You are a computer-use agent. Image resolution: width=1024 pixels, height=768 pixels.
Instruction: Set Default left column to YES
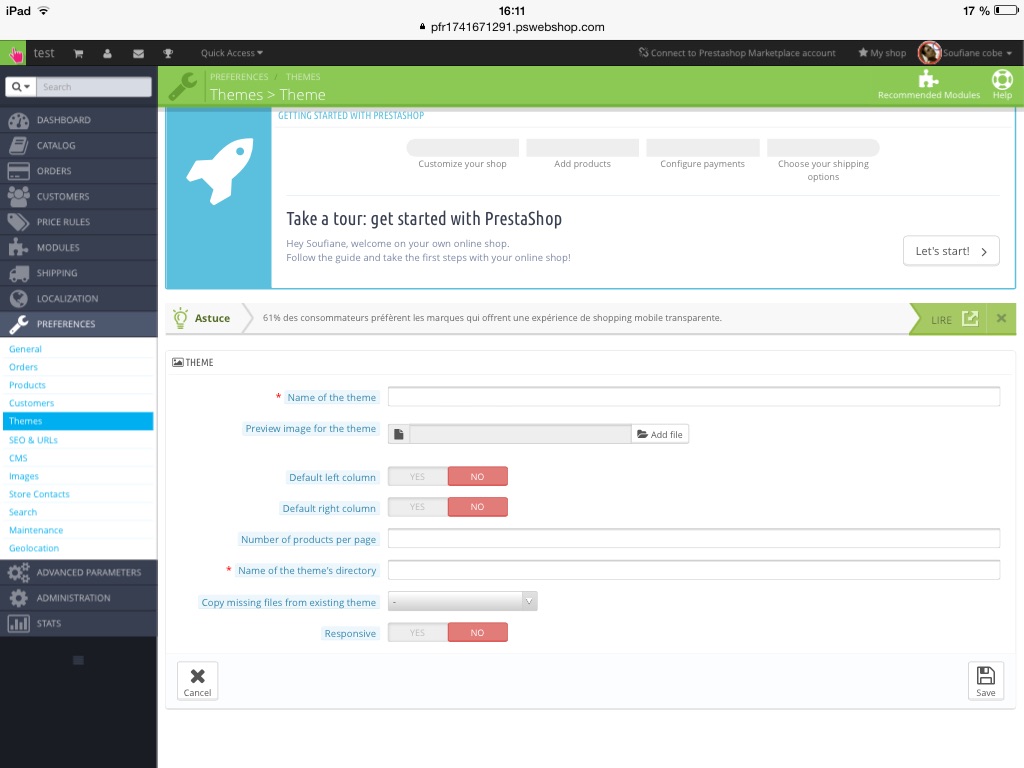pos(418,477)
